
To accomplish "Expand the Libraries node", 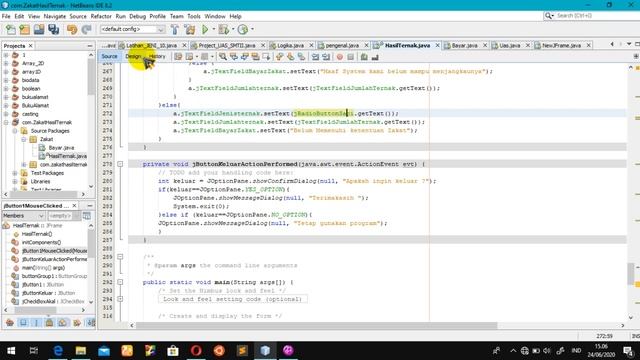I will click(x=15, y=181).
